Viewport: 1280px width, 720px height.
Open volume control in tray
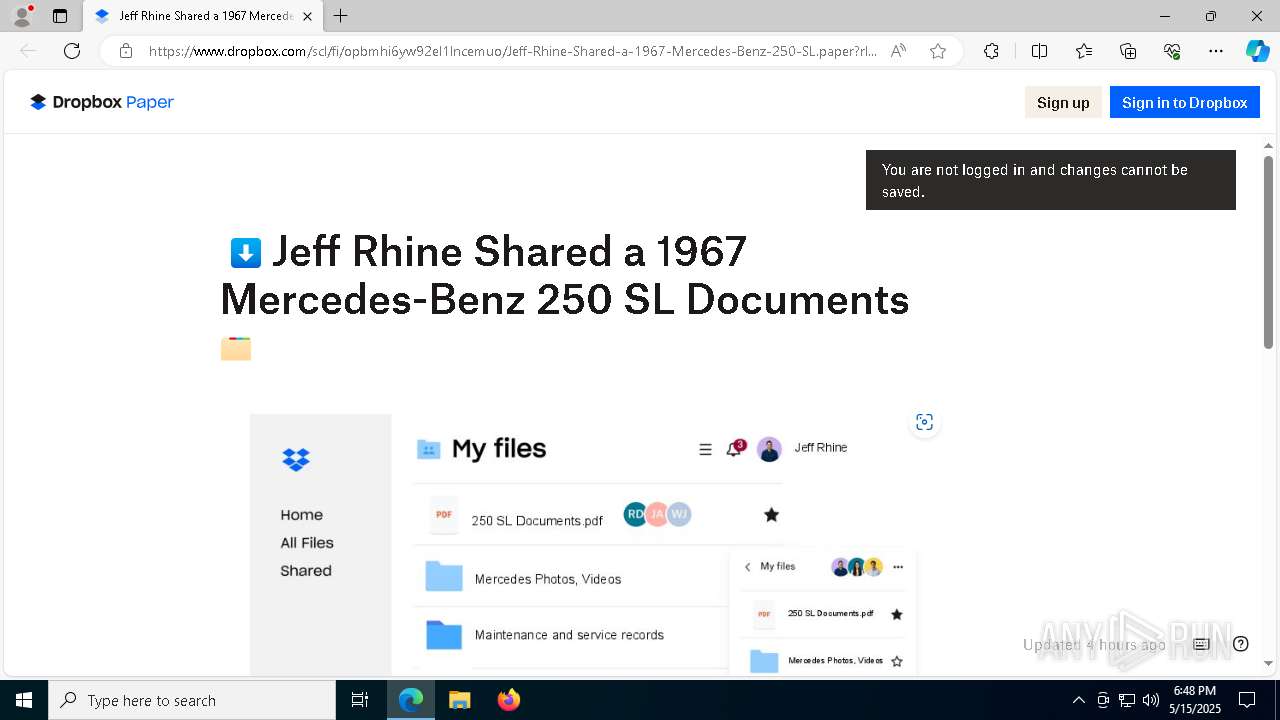pyautogui.click(x=1151, y=700)
